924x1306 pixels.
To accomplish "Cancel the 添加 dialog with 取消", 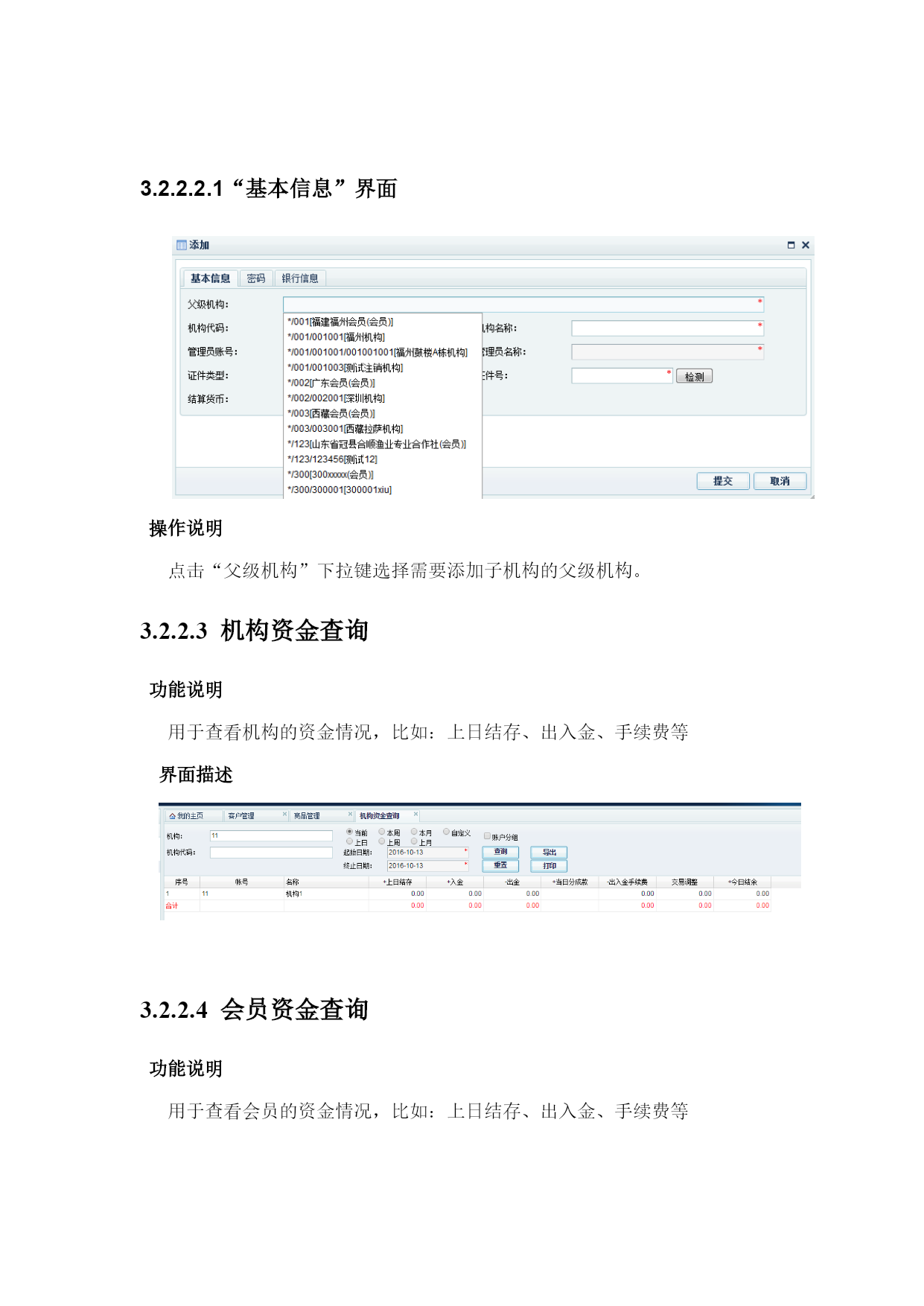I will [x=780, y=481].
